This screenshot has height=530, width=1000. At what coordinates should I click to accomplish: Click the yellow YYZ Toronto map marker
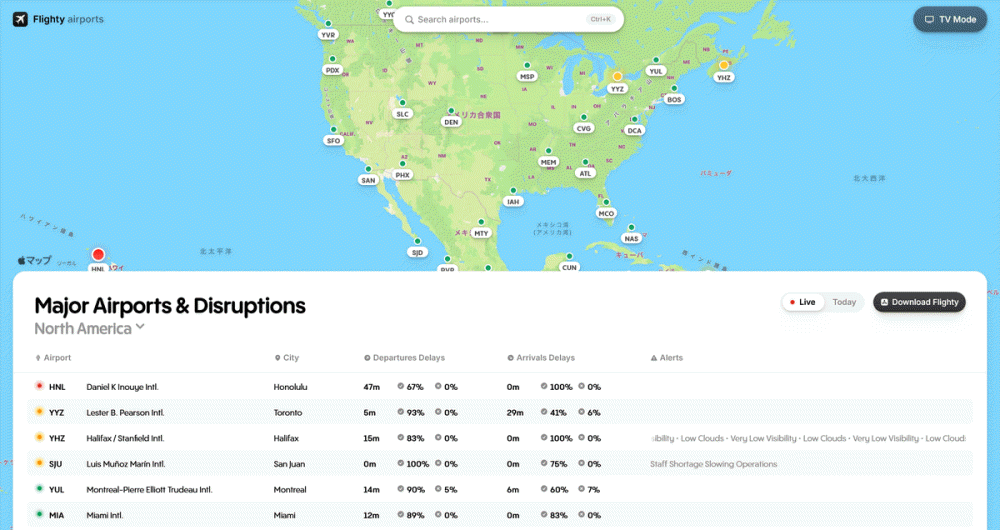[x=617, y=77]
